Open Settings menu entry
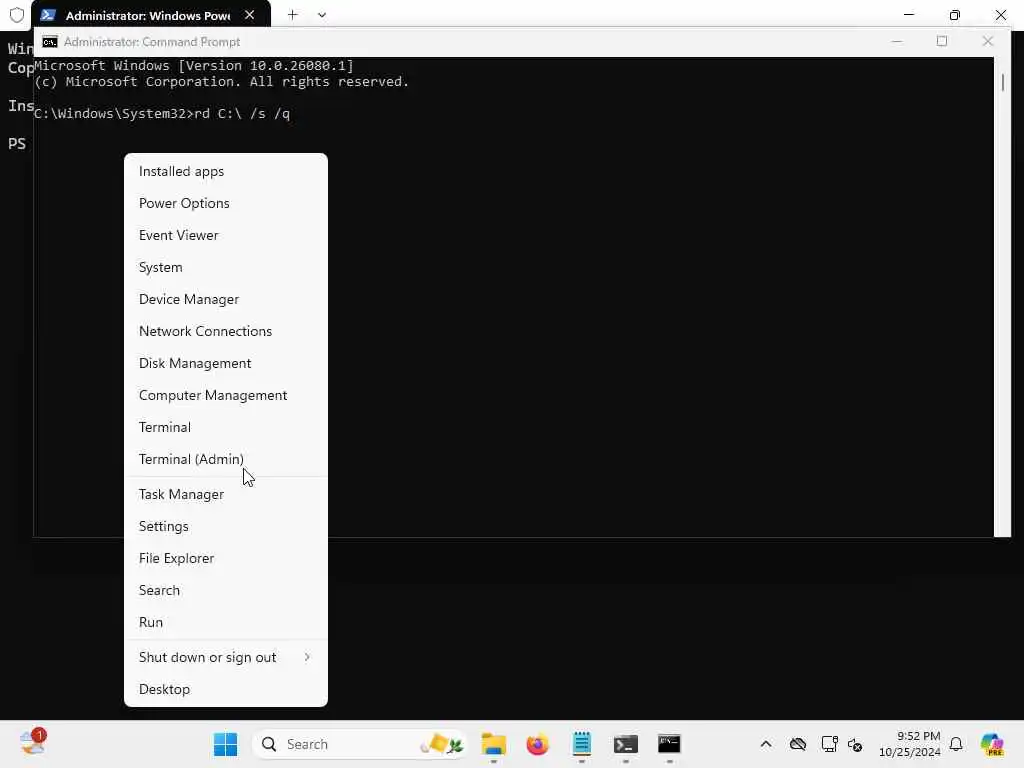 (225, 526)
